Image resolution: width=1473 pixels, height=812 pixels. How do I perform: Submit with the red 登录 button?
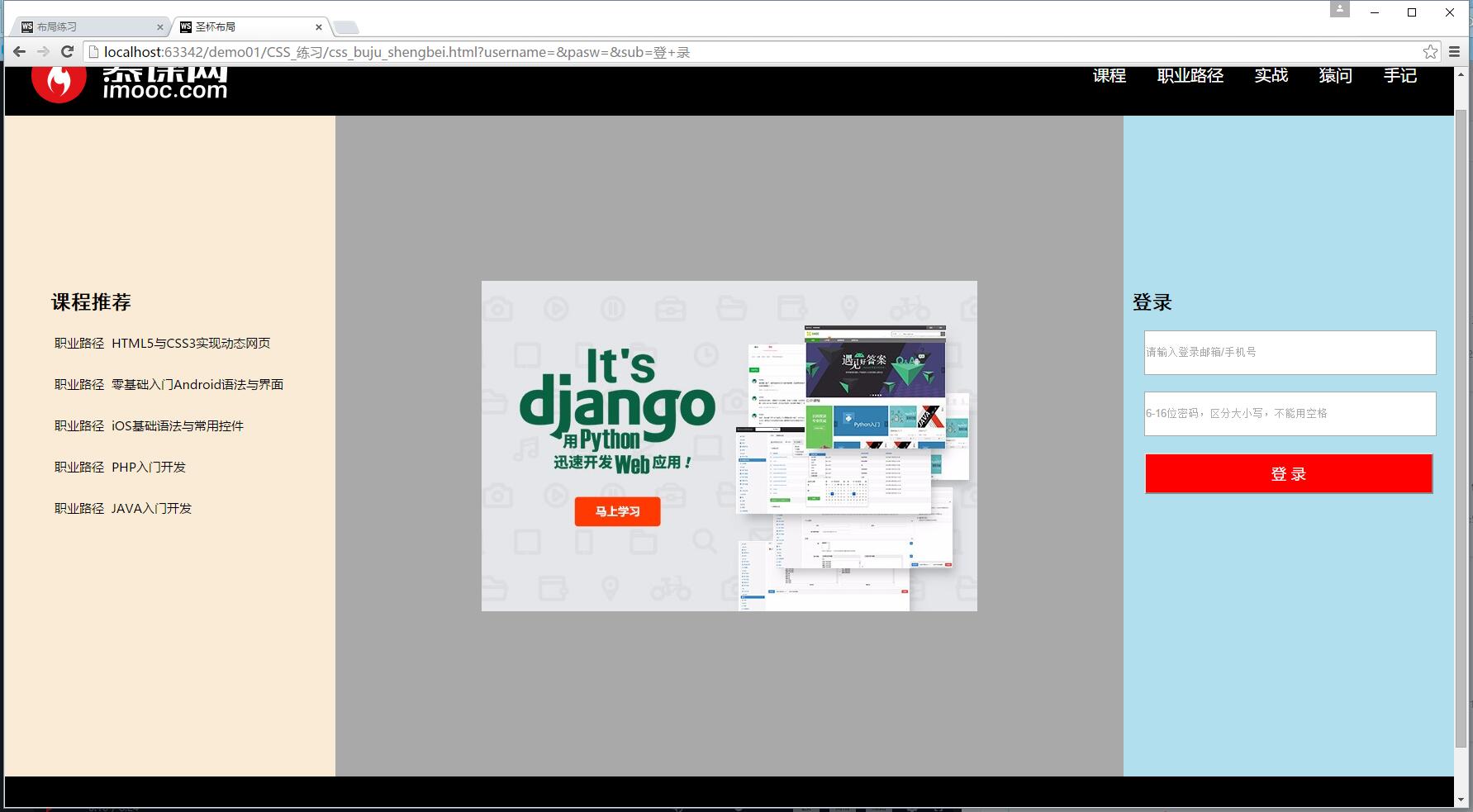pyautogui.click(x=1289, y=474)
